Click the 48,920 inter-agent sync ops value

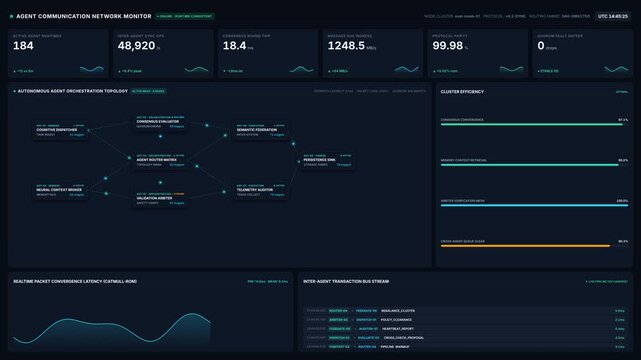click(x=137, y=46)
